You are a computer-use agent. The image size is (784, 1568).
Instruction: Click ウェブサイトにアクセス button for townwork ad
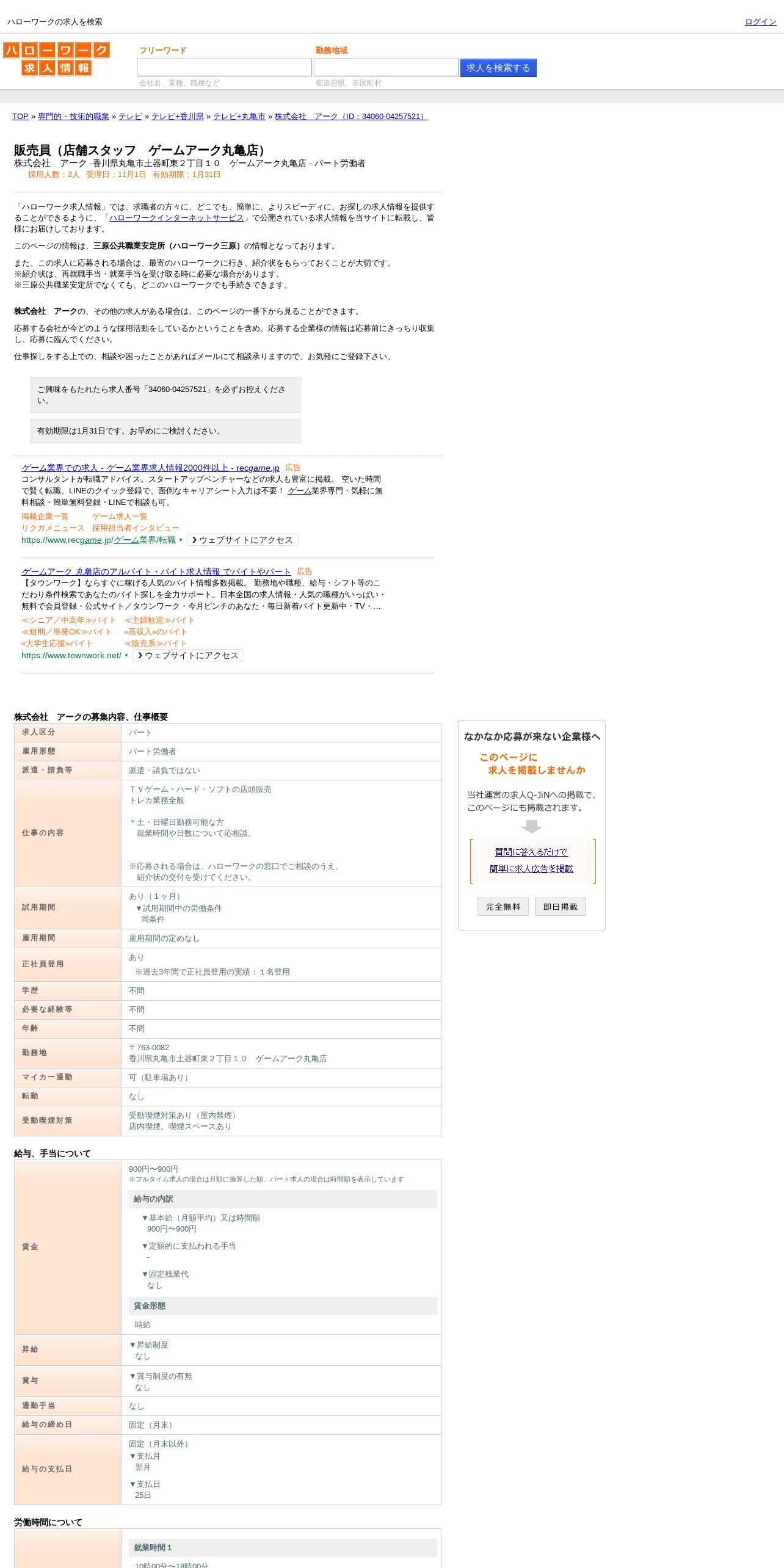click(188, 655)
